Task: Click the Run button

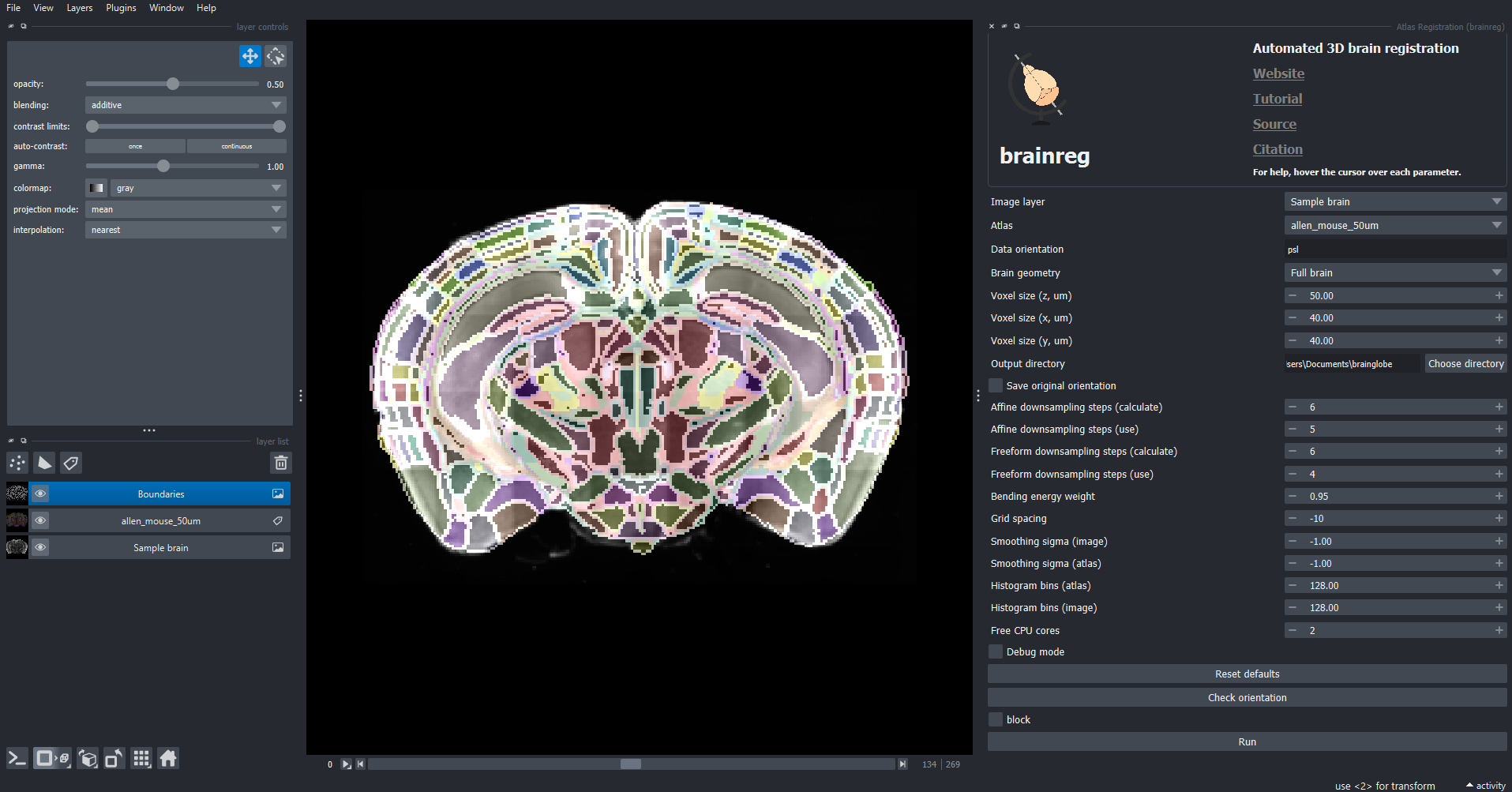Action: (x=1247, y=741)
